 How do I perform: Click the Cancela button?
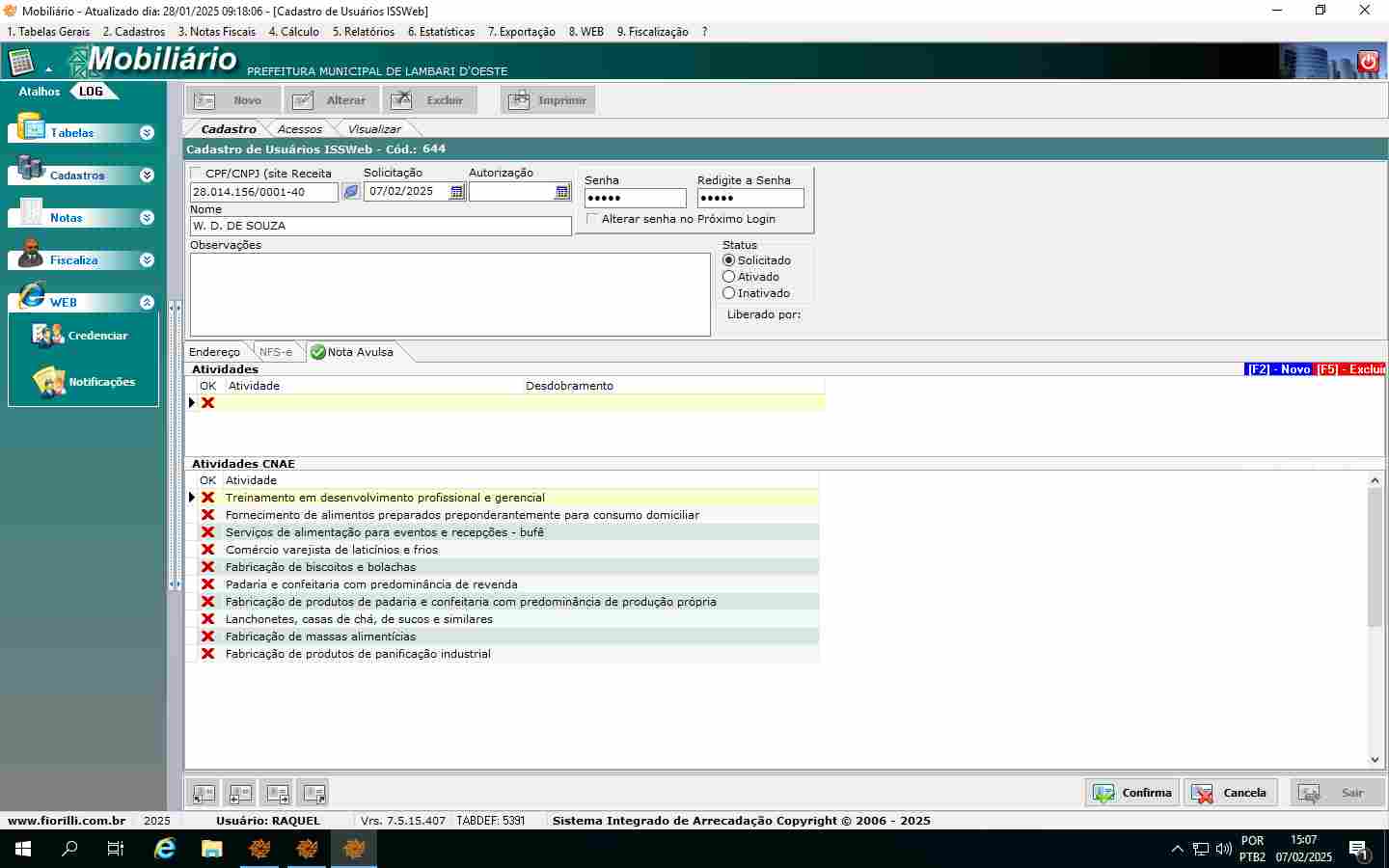coord(1230,793)
